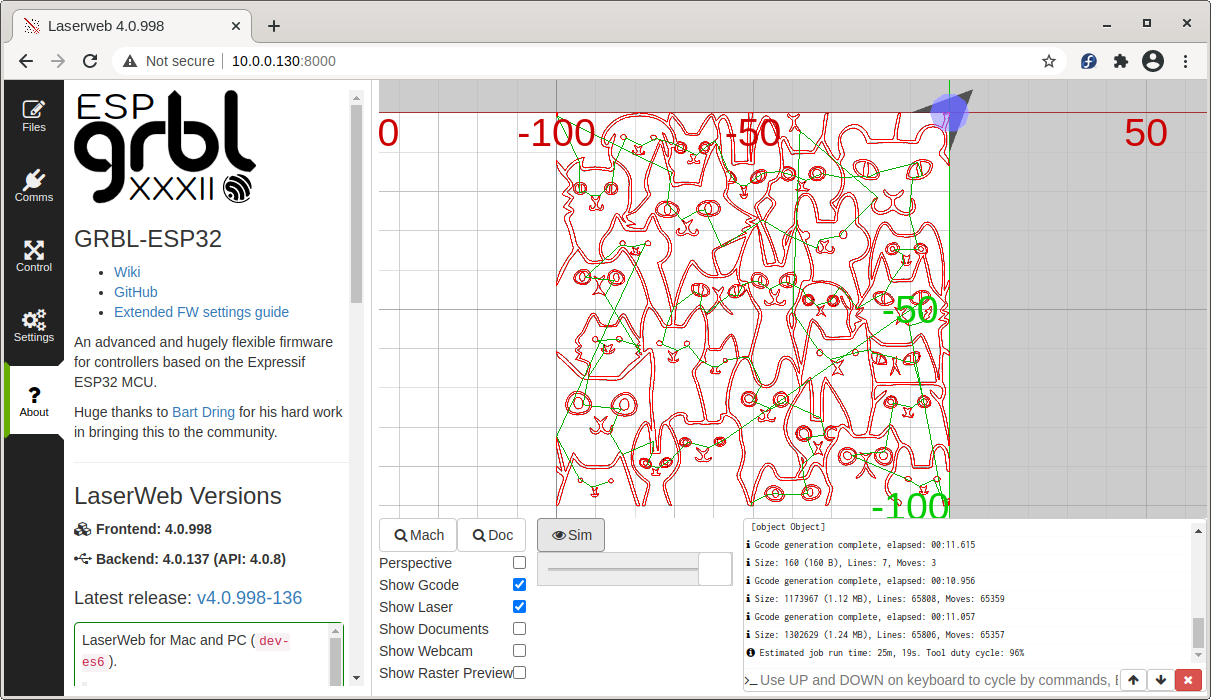Close the Laserweb 4.0.998 tab

[x=236, y=26]
